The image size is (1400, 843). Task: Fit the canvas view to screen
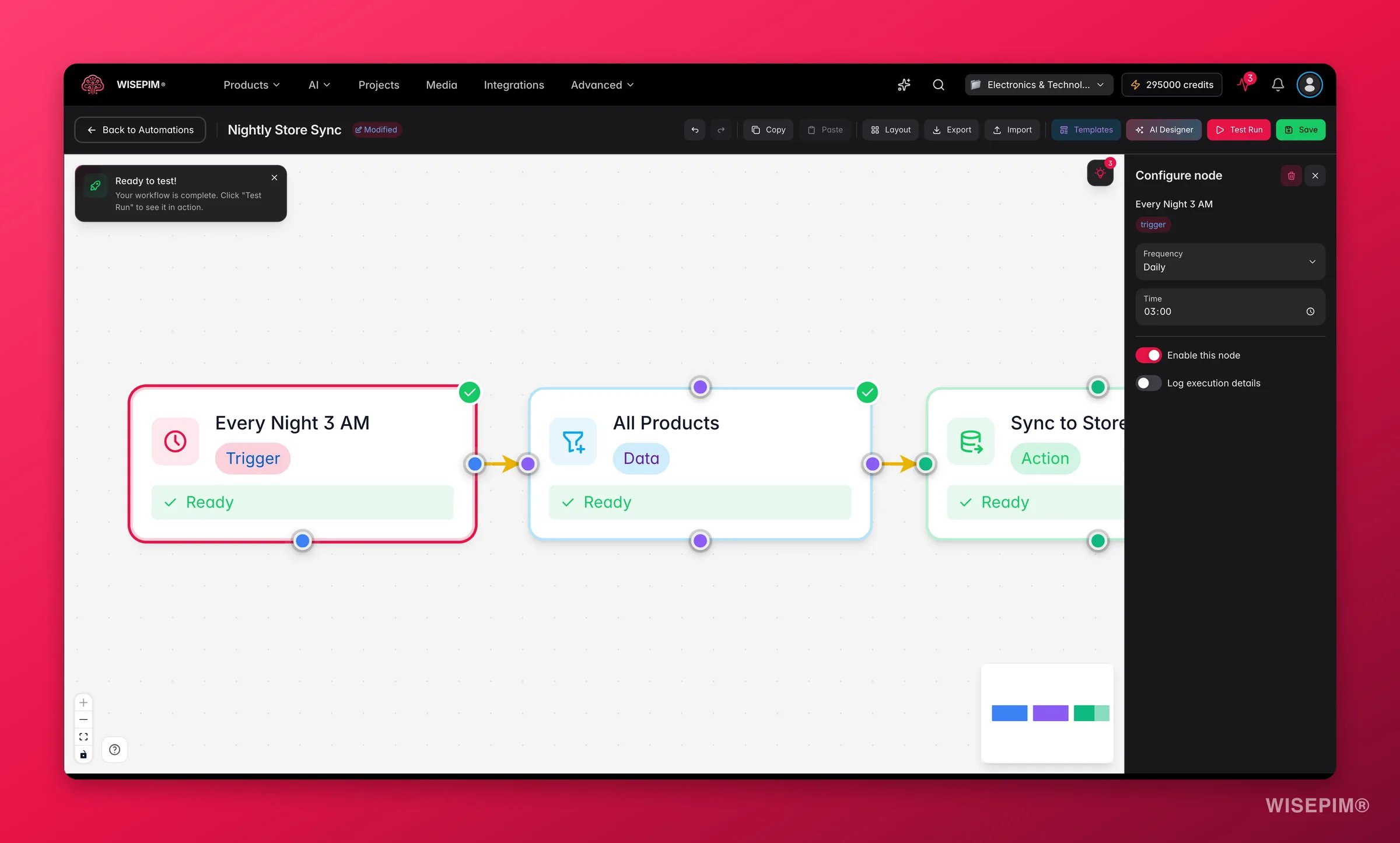coord(83,737)
